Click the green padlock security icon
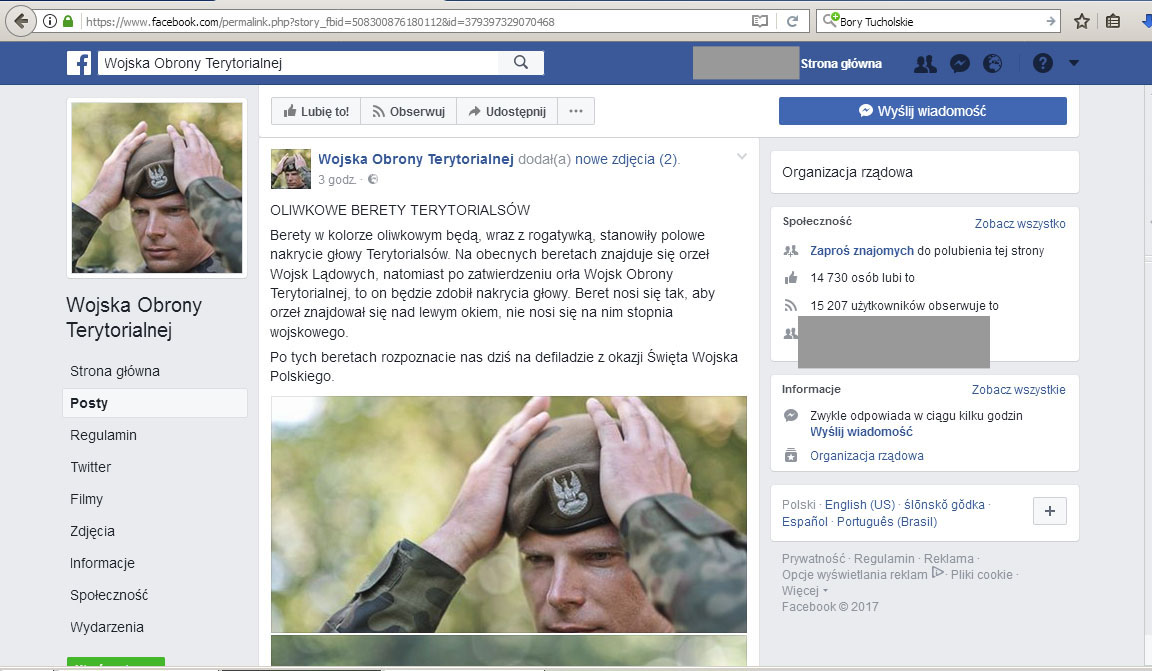Image resolution: width=1152 pixels, height=671 pixels. [68, 21]
